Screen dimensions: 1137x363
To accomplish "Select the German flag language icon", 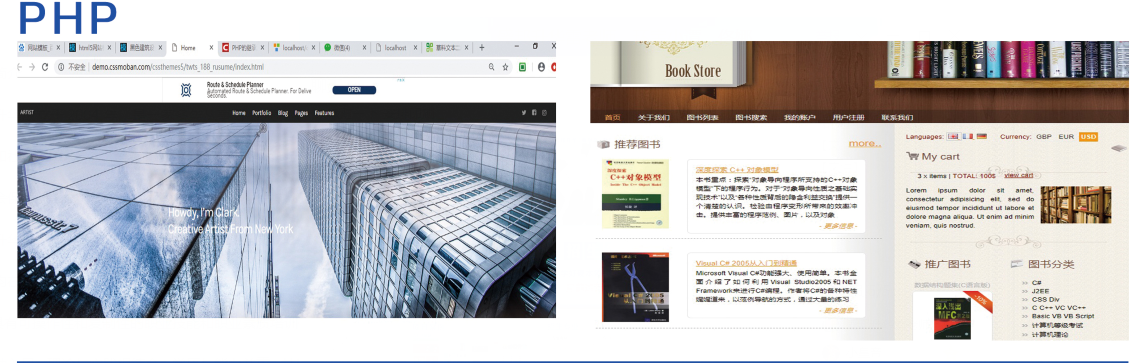I will coord(981,136).
